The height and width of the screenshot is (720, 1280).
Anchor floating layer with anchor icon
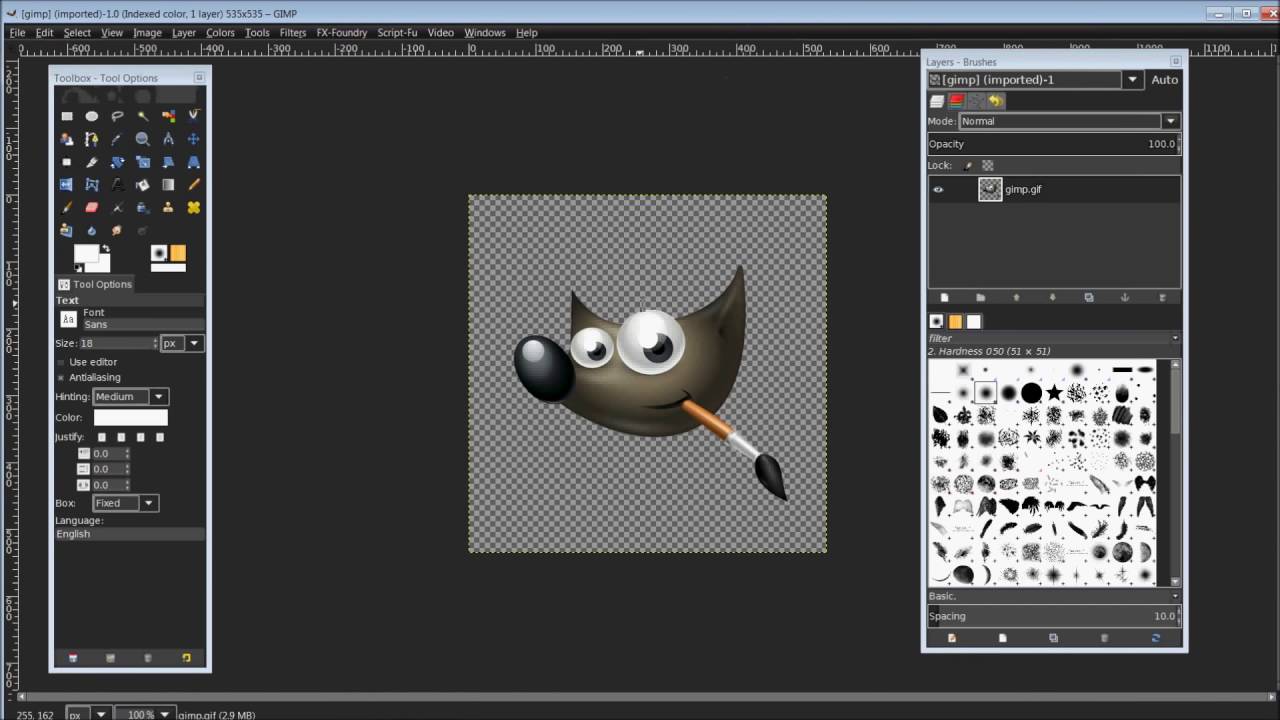tap(1124, 298)
